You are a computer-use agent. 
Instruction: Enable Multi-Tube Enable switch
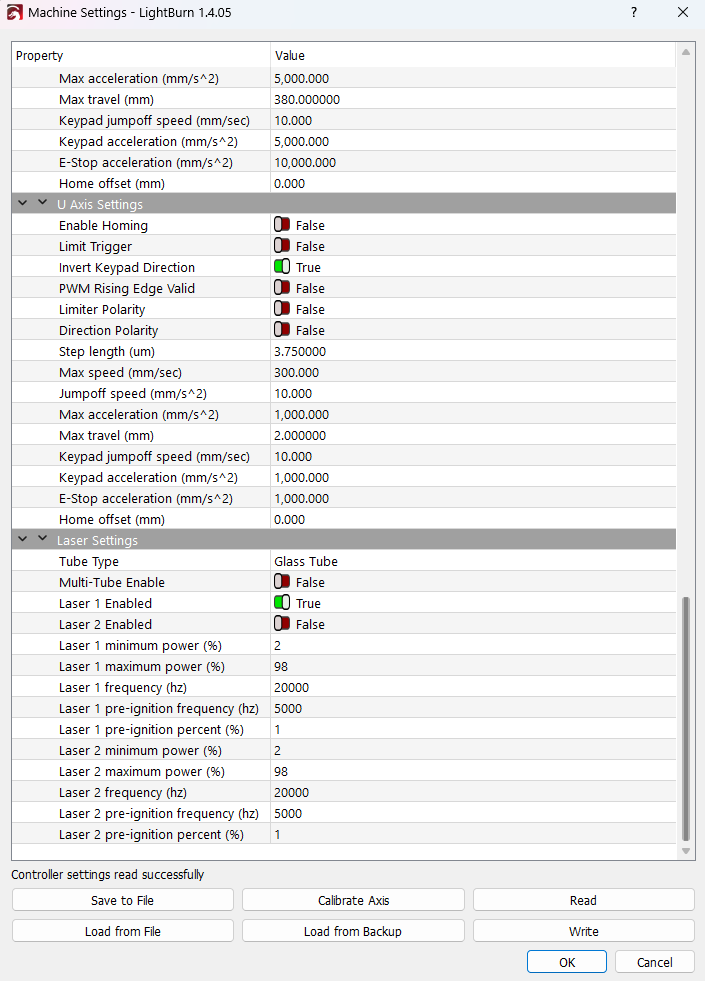pyautogui.click(x=281, y=582)
